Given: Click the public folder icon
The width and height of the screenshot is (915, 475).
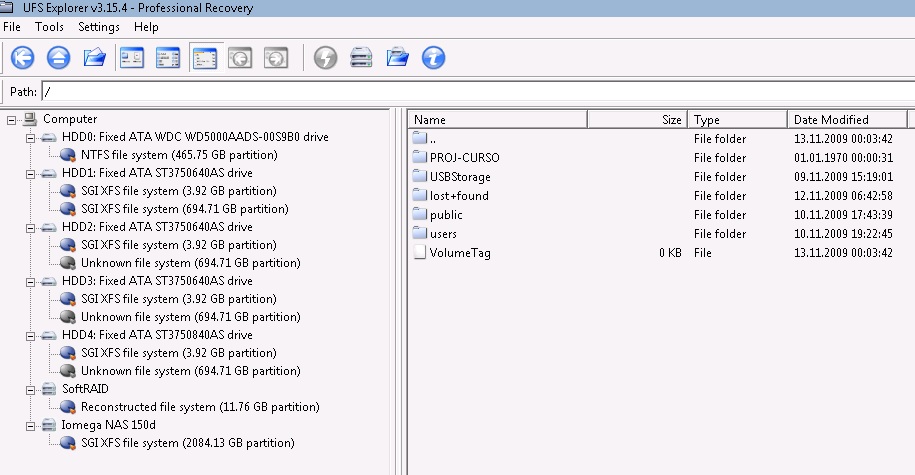Looking at the screenshot, I should (x=420, y=214).
